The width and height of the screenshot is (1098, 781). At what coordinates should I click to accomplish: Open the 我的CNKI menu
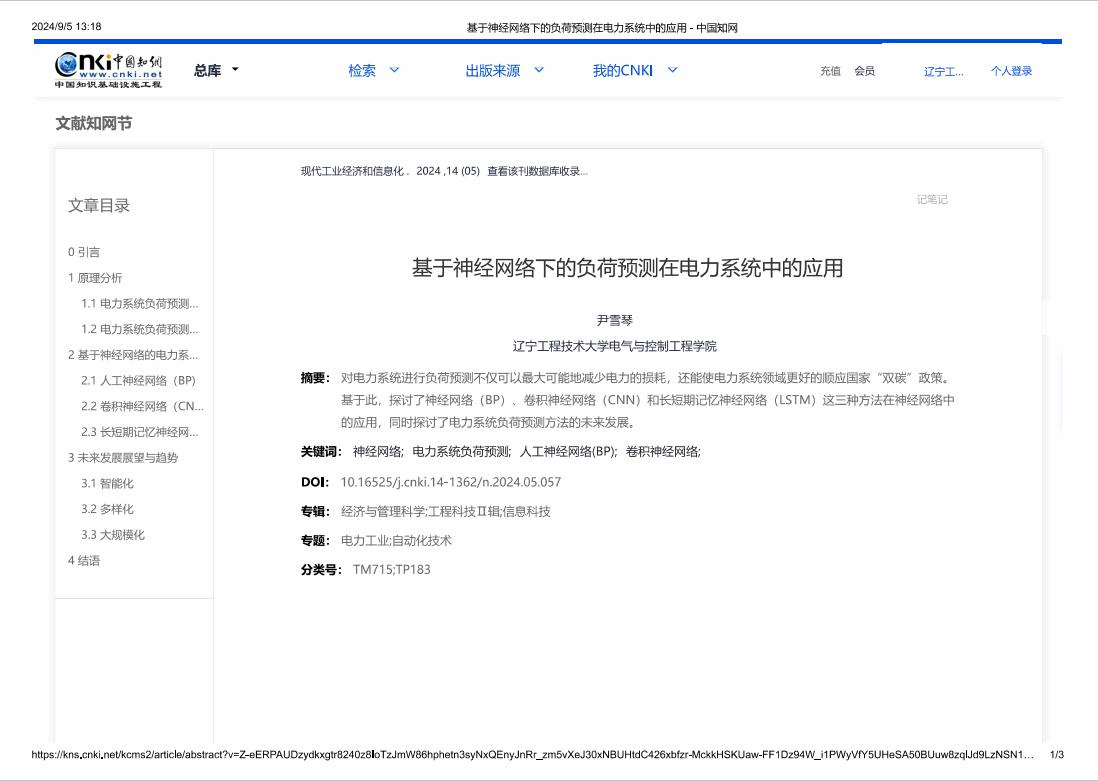[x=621, y=71]
